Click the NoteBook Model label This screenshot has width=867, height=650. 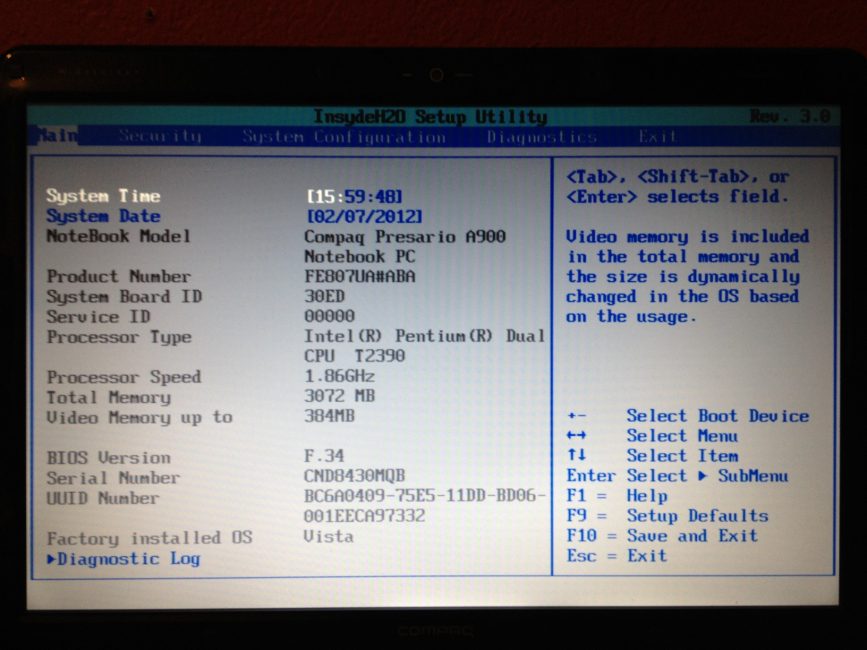[118, 236]
